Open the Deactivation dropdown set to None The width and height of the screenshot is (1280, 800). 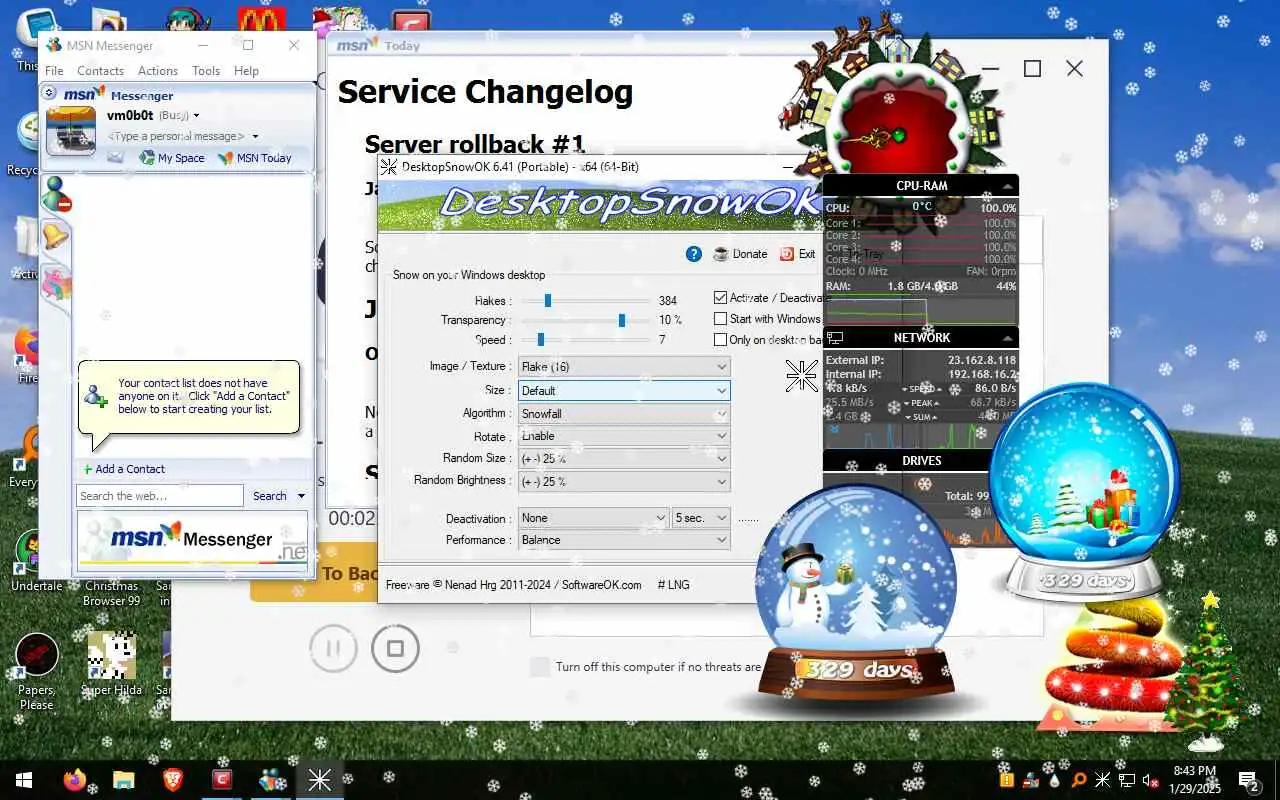coord(593,518)
